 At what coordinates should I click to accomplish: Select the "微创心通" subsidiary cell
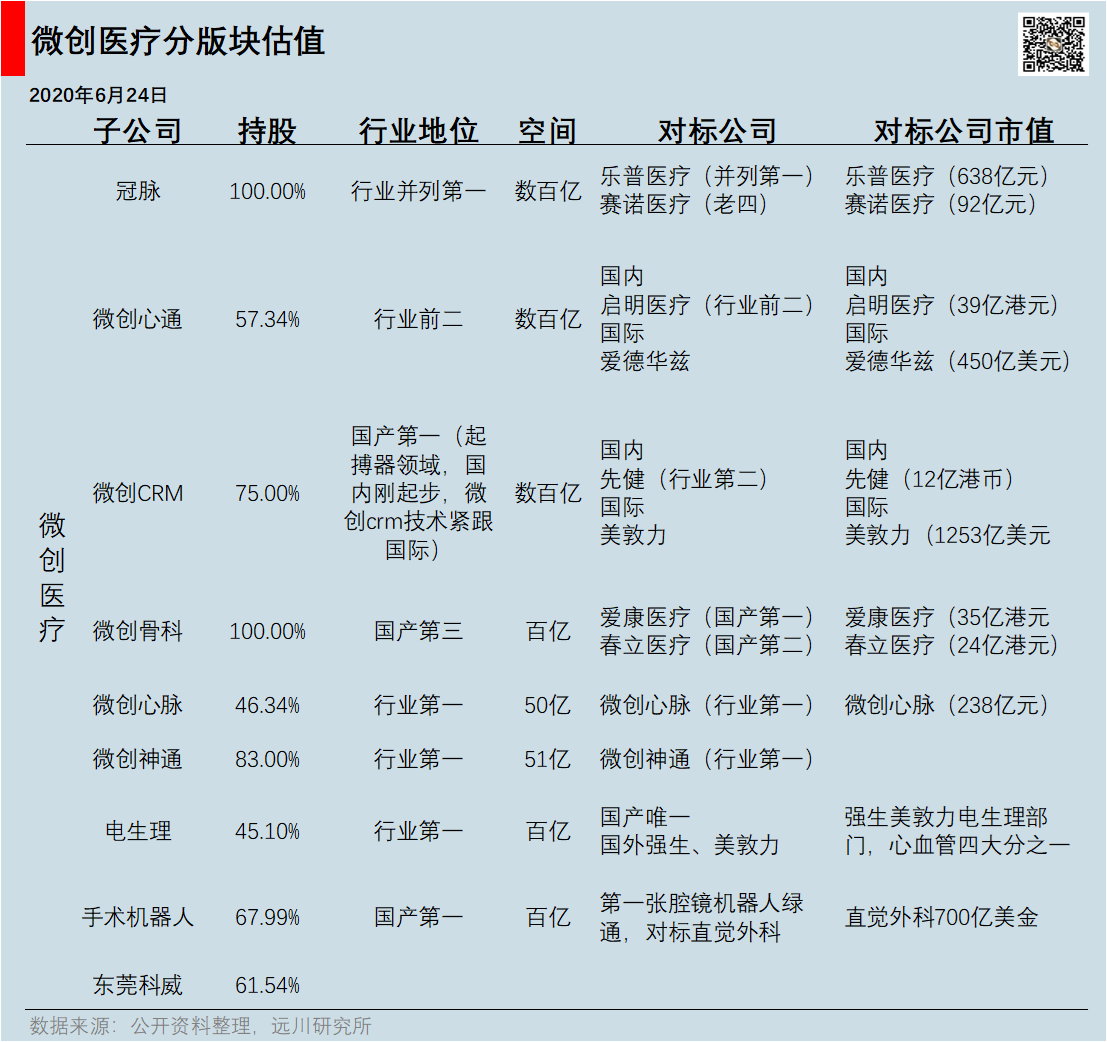[138, 319]
